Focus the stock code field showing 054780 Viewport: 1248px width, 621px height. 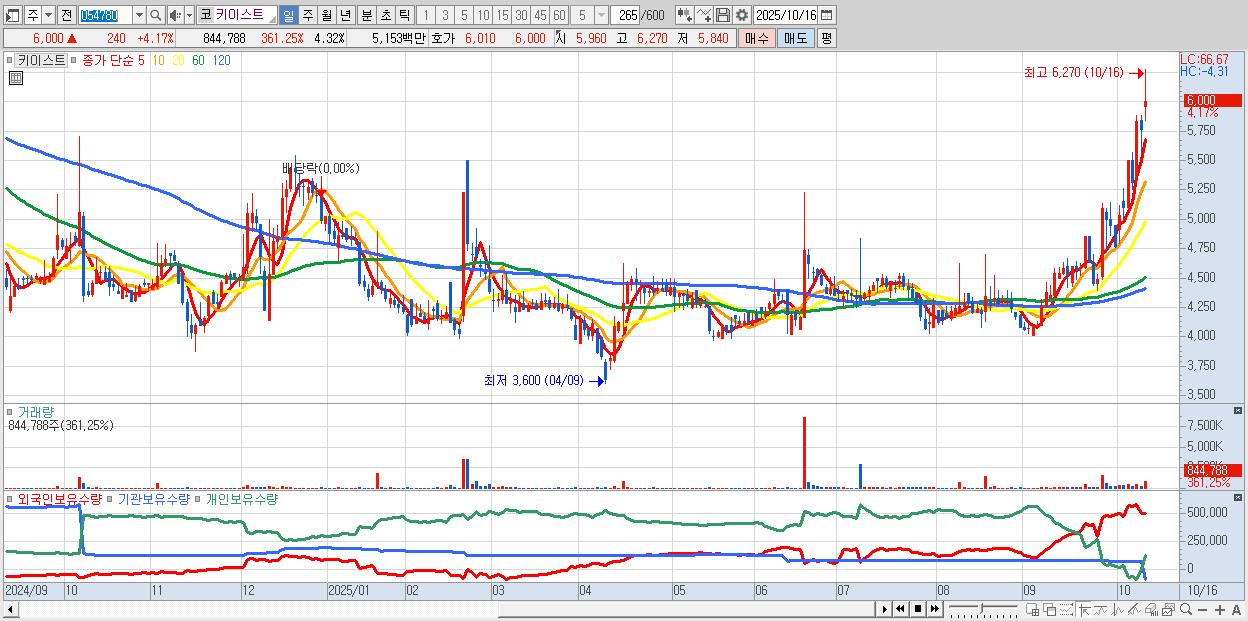click(104, 15)
